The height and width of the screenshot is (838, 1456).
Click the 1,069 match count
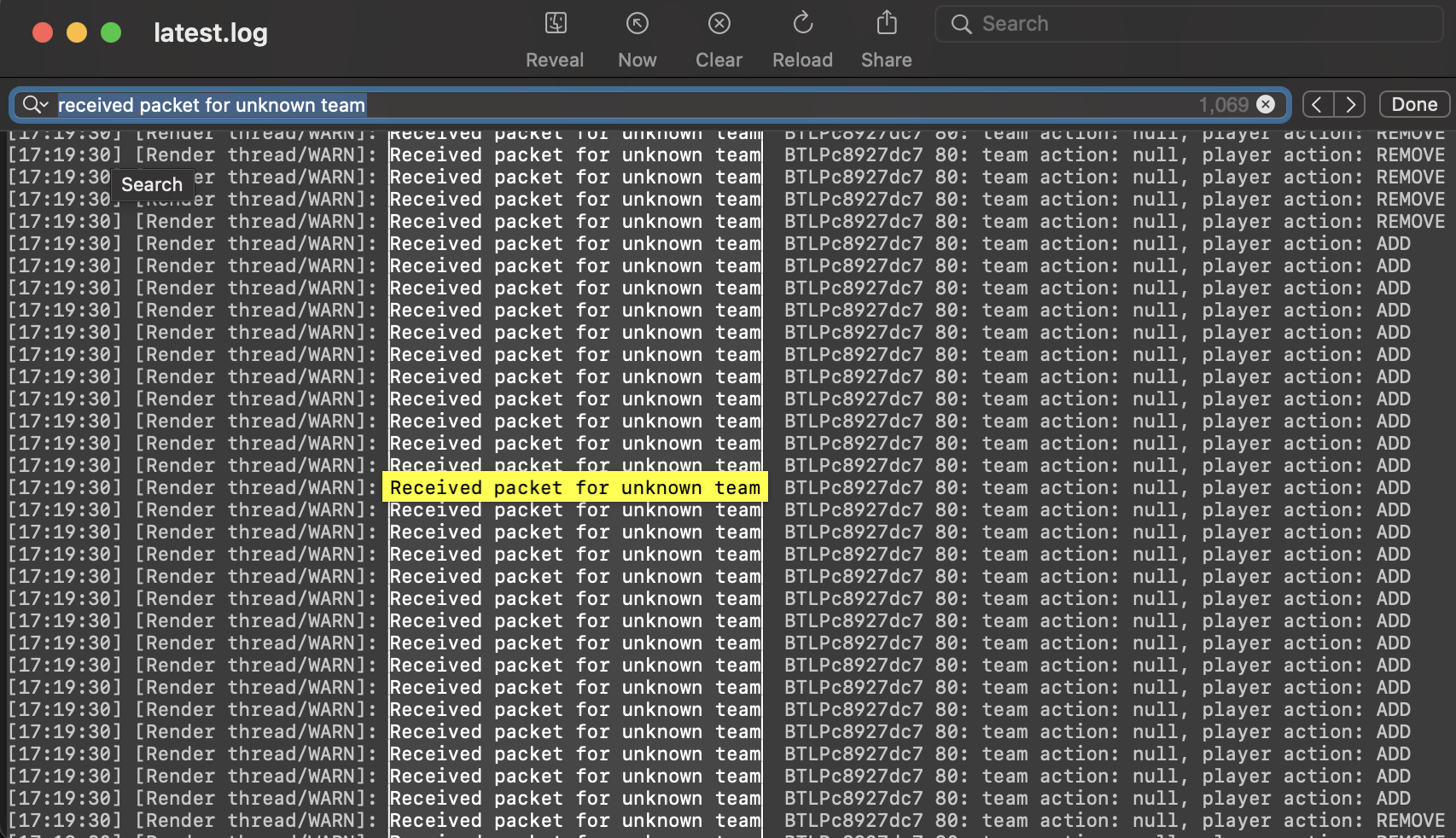point(1223,105)
